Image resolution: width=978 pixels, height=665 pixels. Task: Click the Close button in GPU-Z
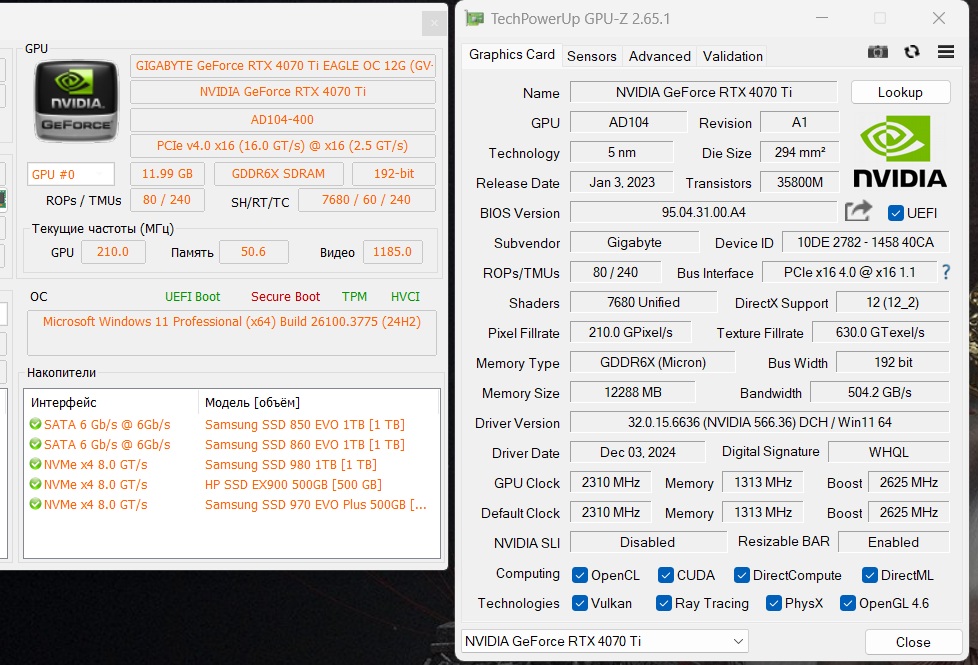pos(913,642)
